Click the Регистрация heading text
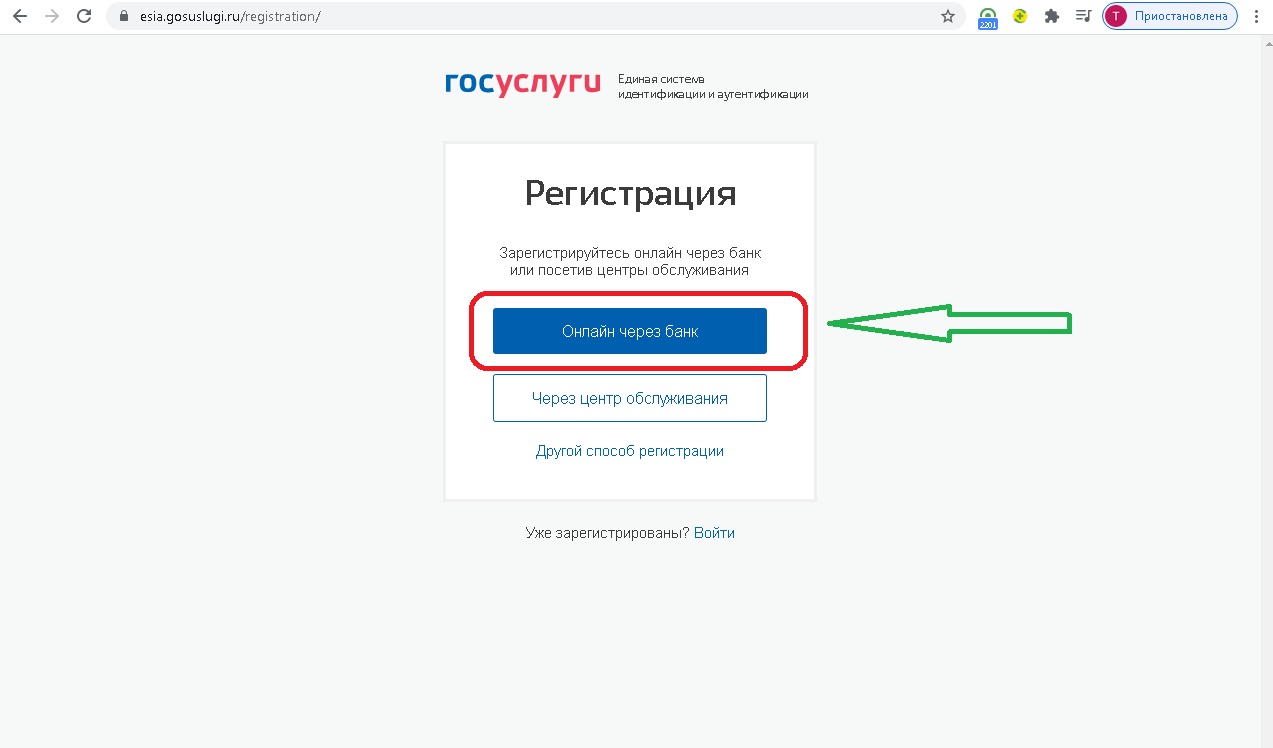The width and height of the screenshot is (1273, 748). tap(630, 194)
